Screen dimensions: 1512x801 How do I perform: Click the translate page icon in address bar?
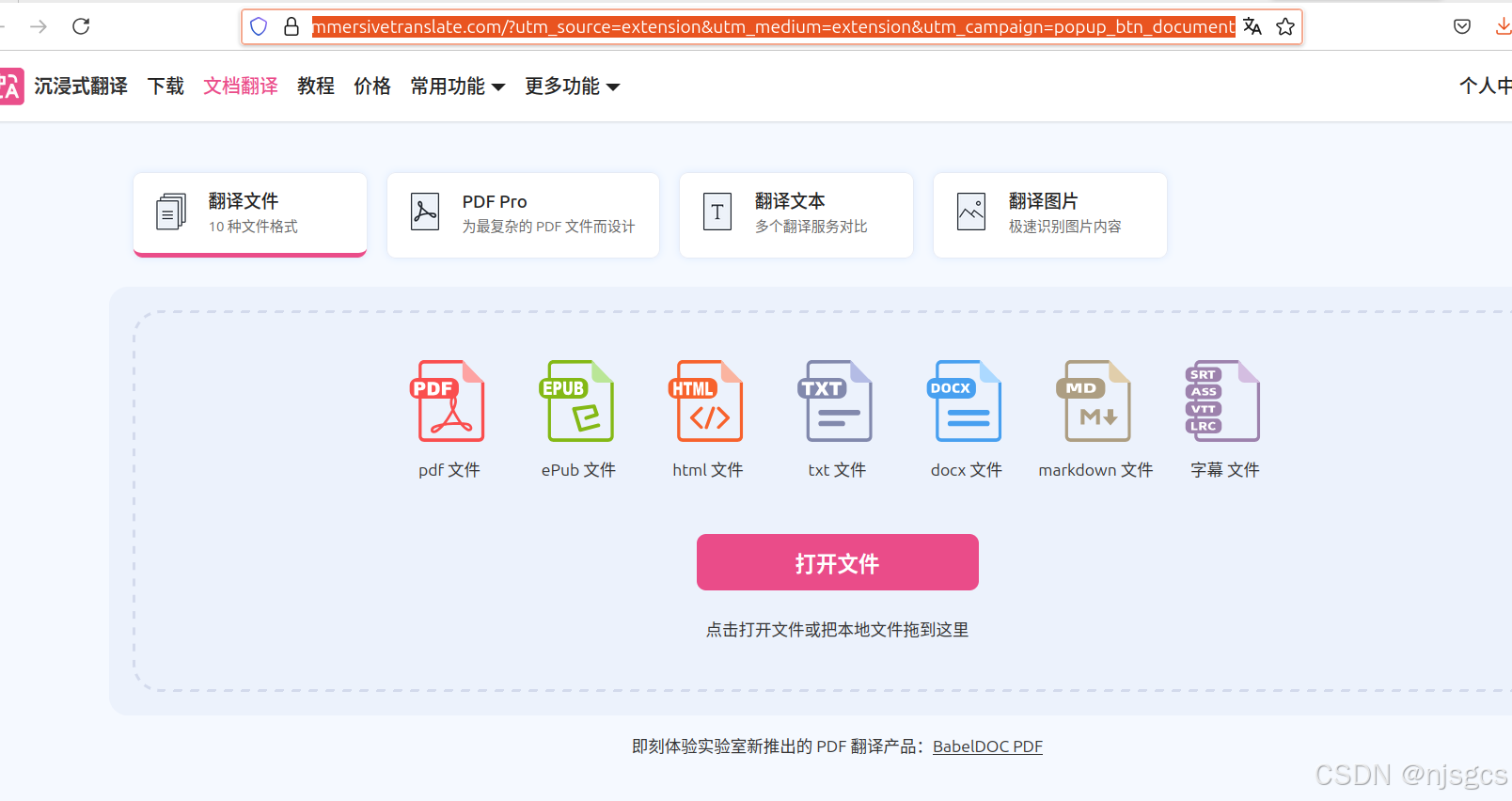click(x=1252, y=26)
